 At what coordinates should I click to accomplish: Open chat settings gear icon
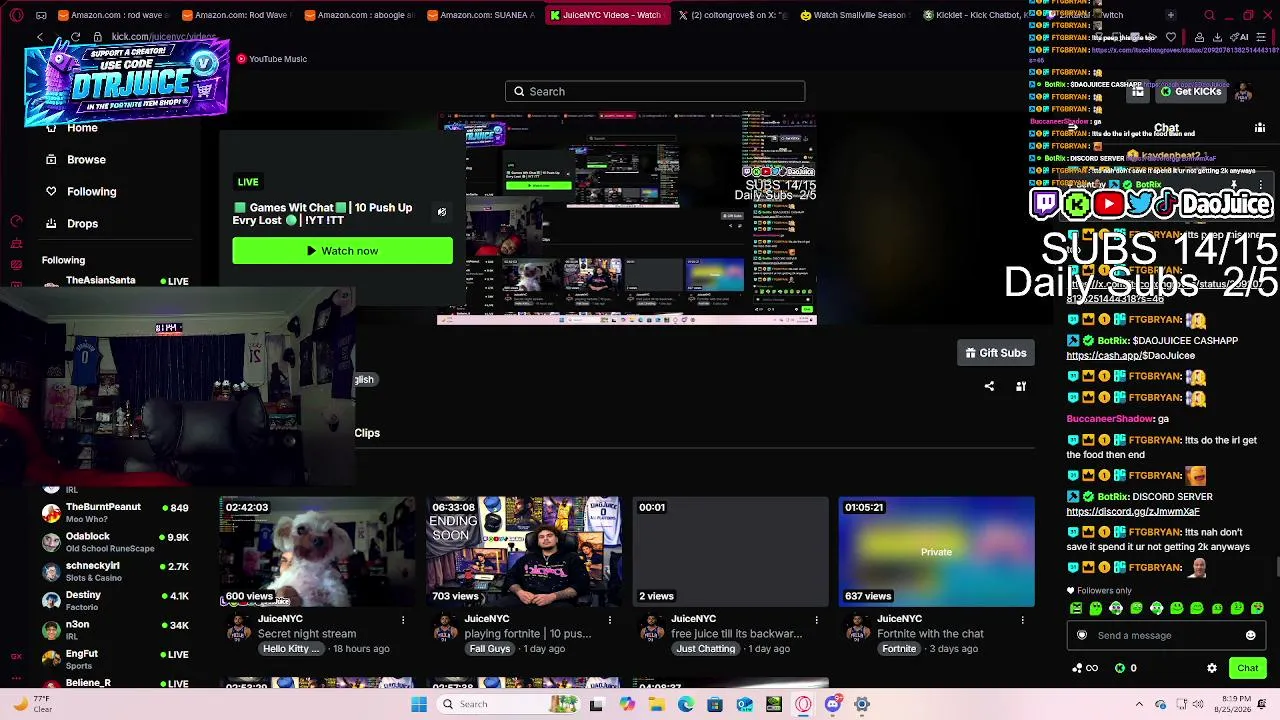1212,668
